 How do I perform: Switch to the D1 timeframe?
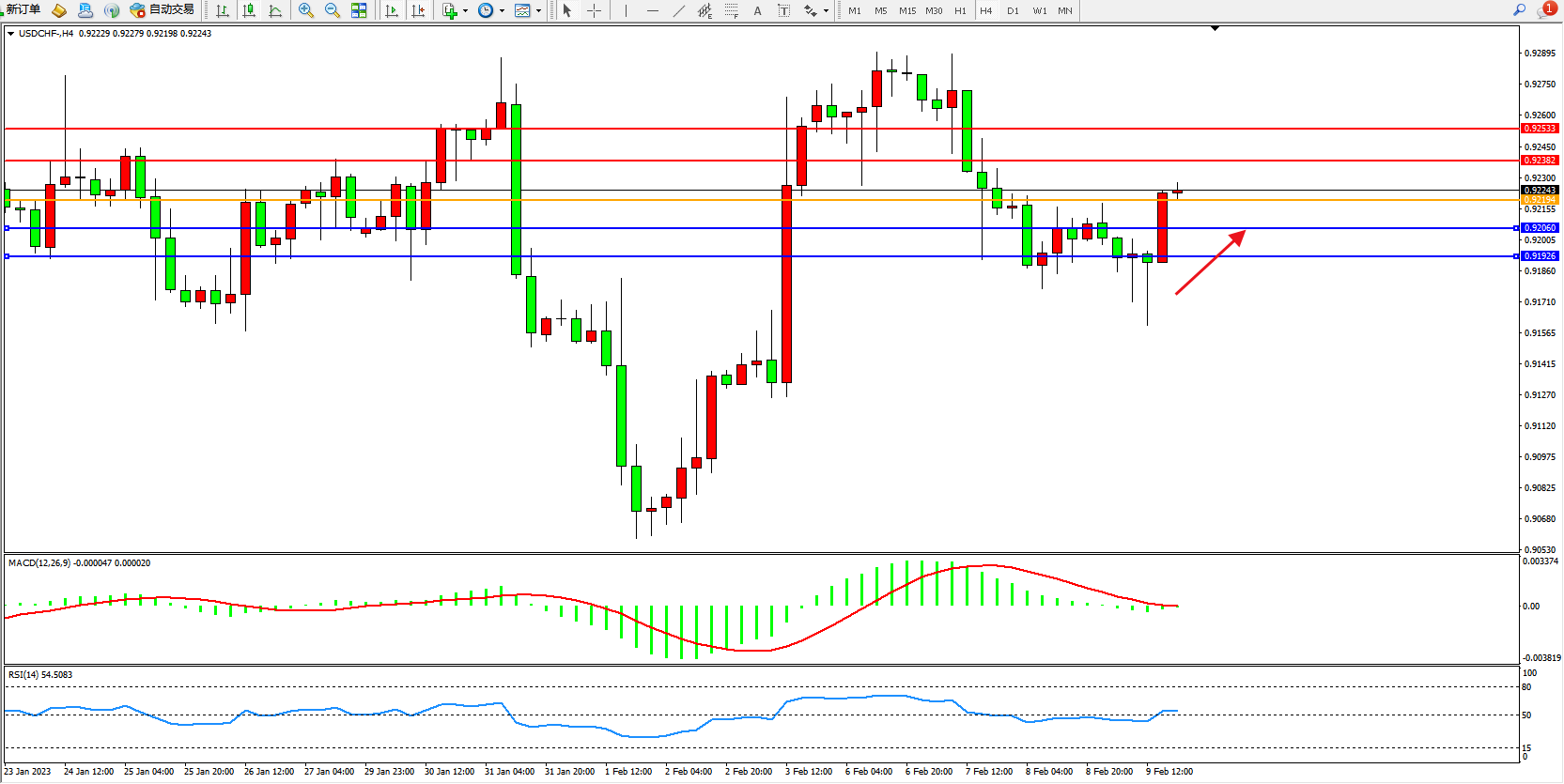1013,10
